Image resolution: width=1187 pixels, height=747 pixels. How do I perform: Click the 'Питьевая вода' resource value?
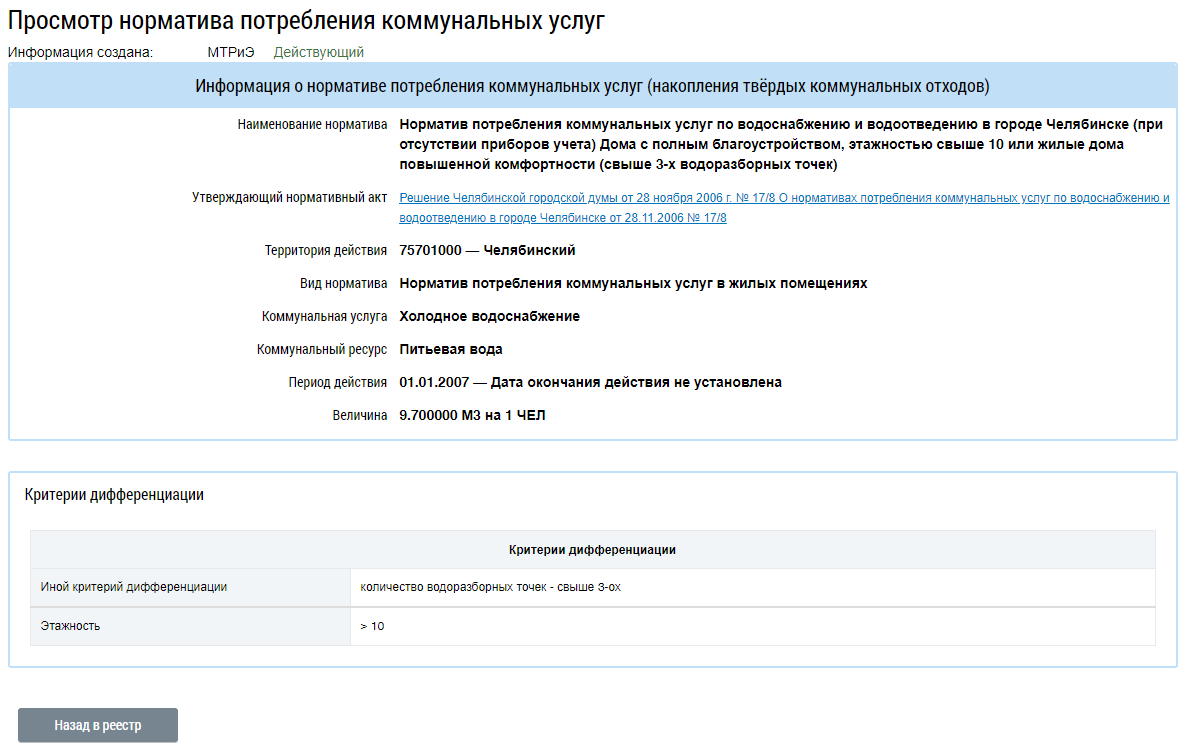pos(451,349)
